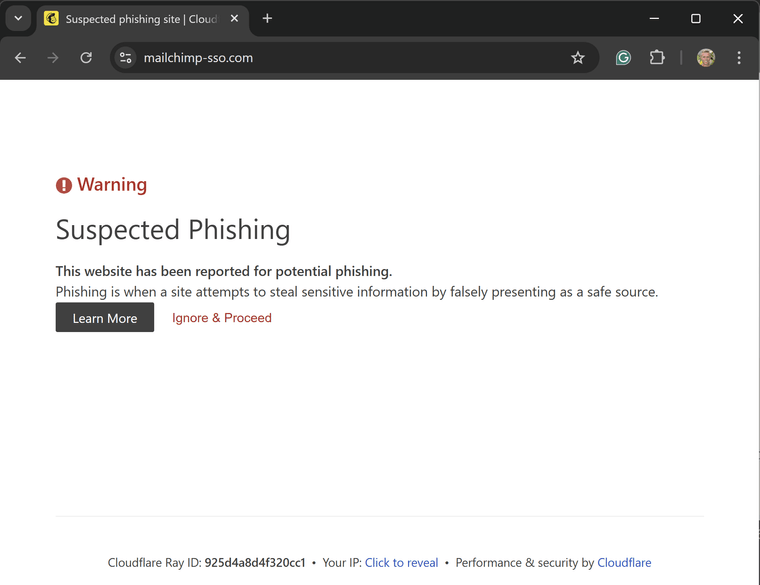Reveal your IP via Click to reveal
760x585 pixels.
pyautogui.click(x=401, y=563)
